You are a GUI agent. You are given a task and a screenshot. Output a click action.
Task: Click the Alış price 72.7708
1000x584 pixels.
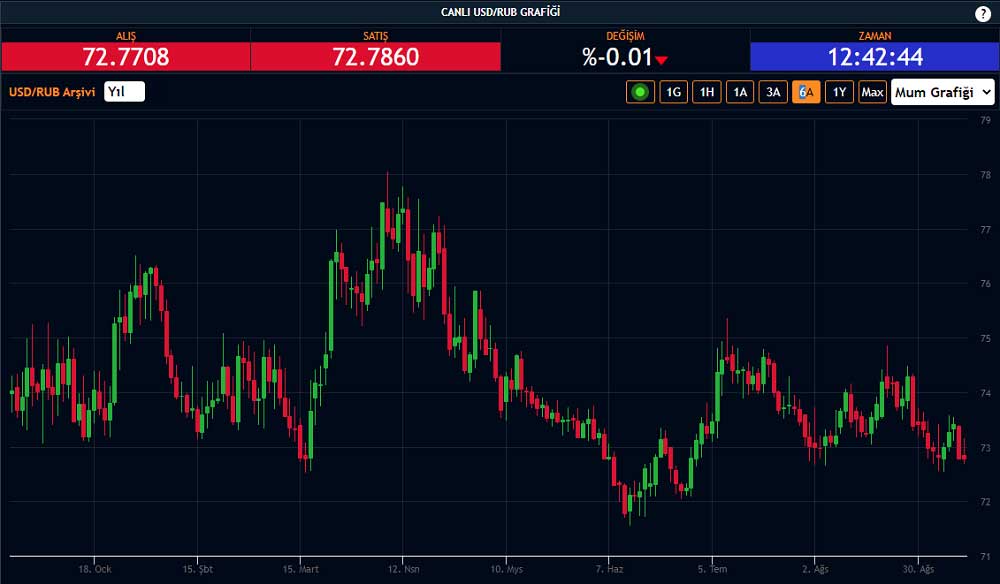tap(126, 57)
